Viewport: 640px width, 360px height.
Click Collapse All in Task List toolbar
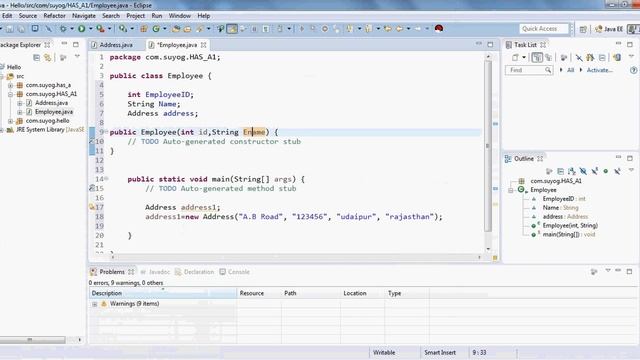tap(602, 58)
